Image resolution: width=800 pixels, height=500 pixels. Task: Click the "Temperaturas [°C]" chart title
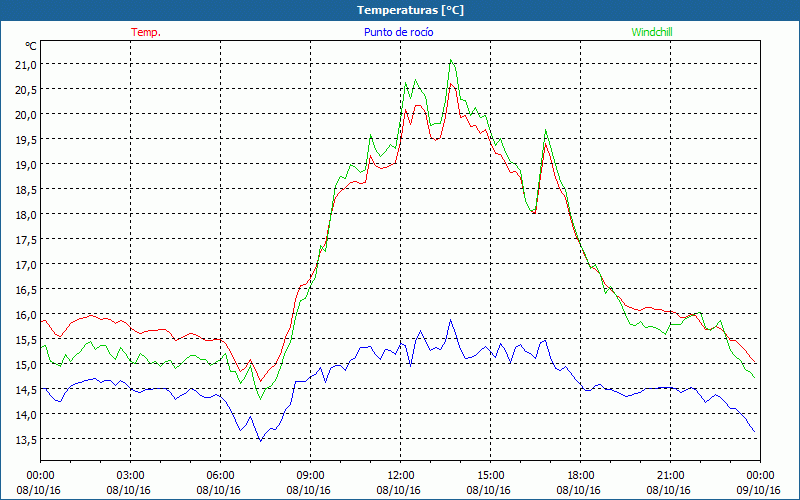(x=410, y=10)
